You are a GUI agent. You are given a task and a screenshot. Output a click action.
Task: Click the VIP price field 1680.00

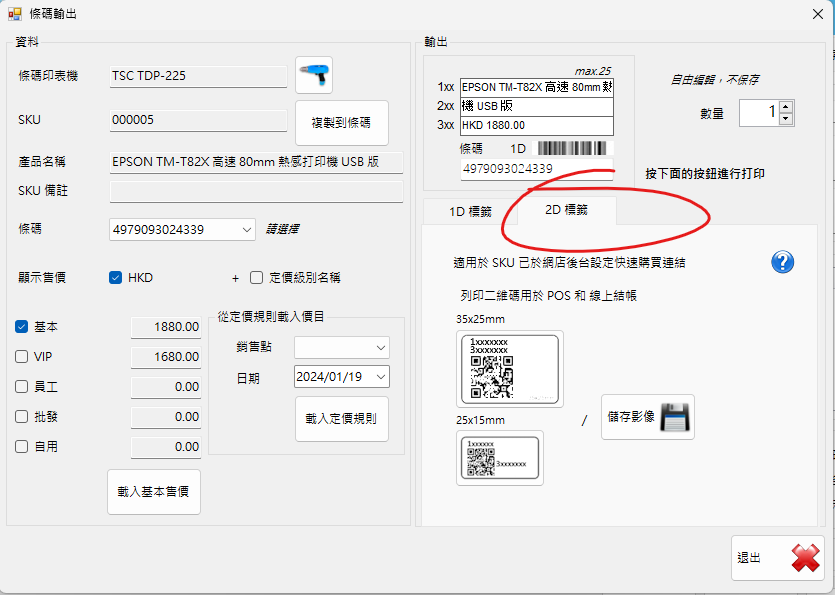click(166, 357)
